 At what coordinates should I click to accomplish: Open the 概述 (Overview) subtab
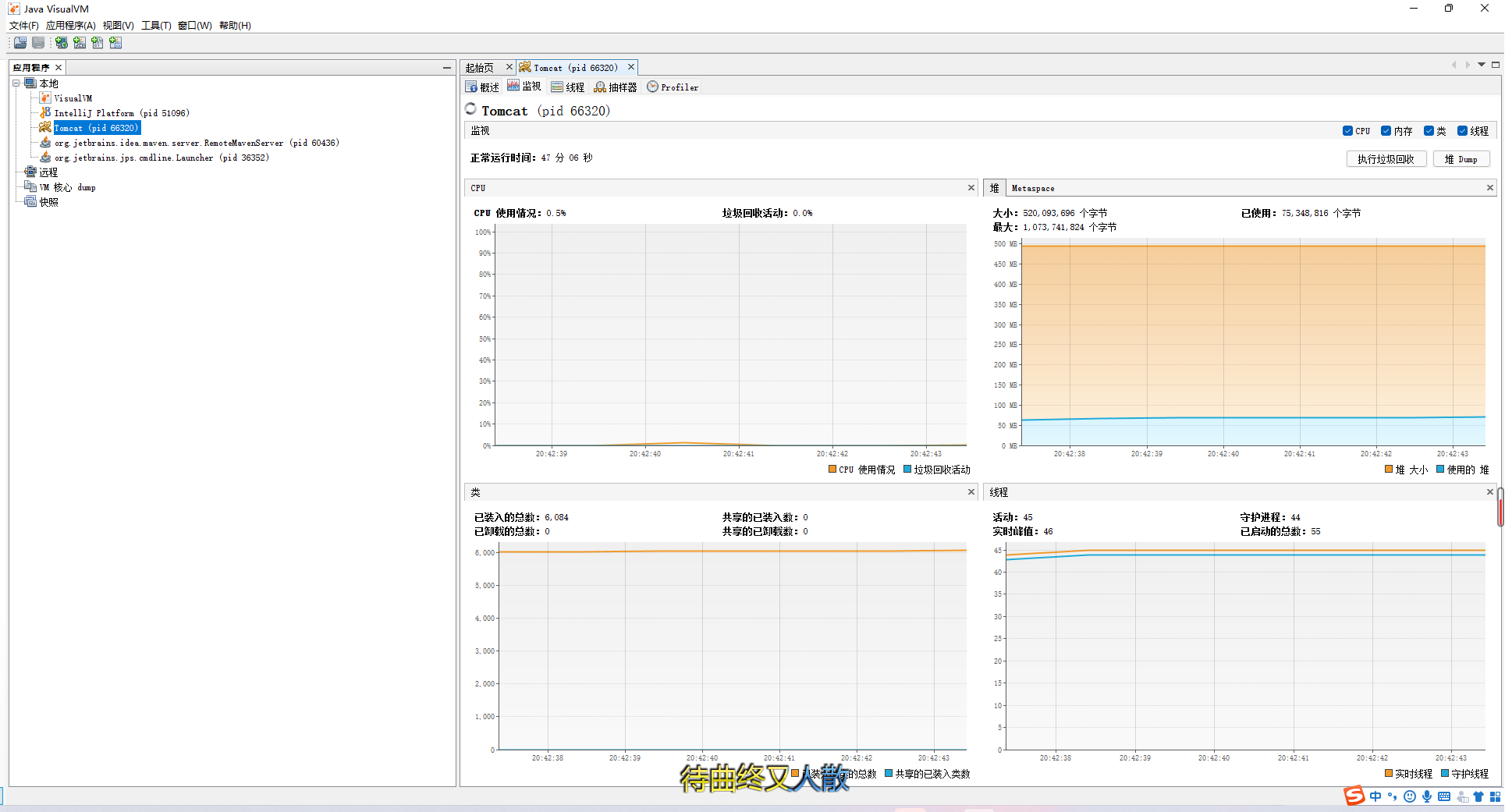pos(482,87)
